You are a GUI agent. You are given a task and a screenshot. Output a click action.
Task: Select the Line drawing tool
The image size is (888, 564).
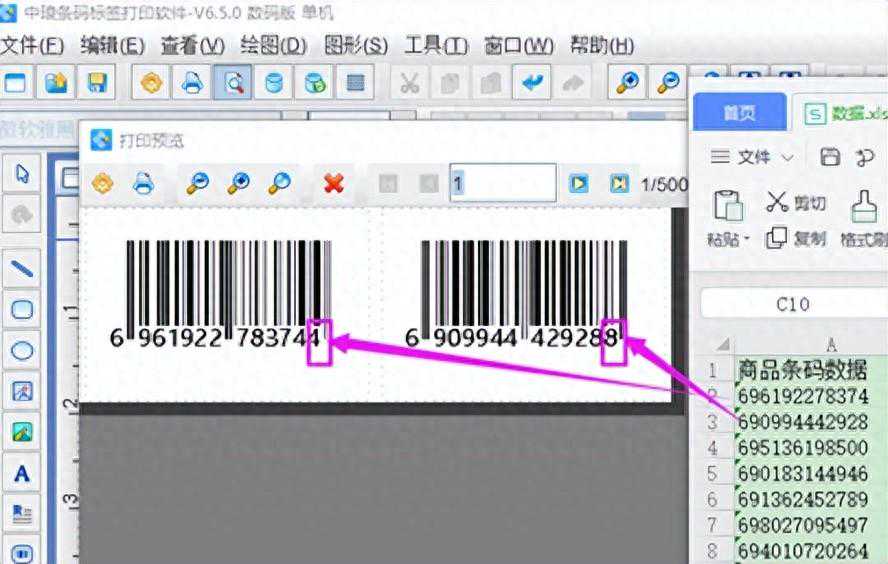click(x=22, y=268)
